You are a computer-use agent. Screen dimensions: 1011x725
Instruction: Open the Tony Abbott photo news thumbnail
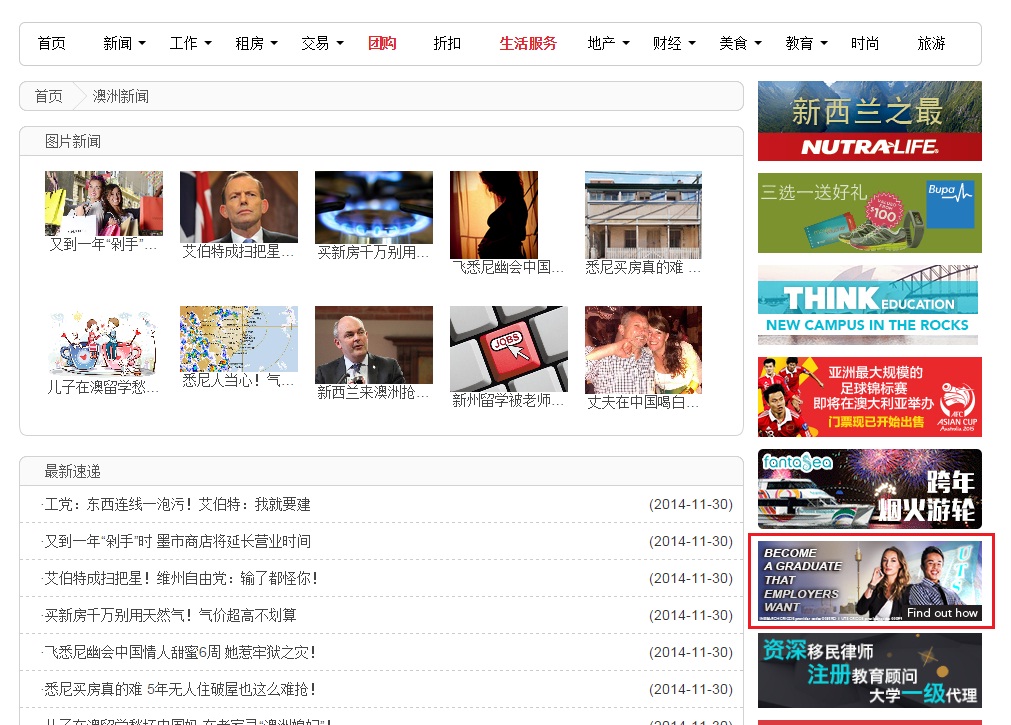point(238,206)
